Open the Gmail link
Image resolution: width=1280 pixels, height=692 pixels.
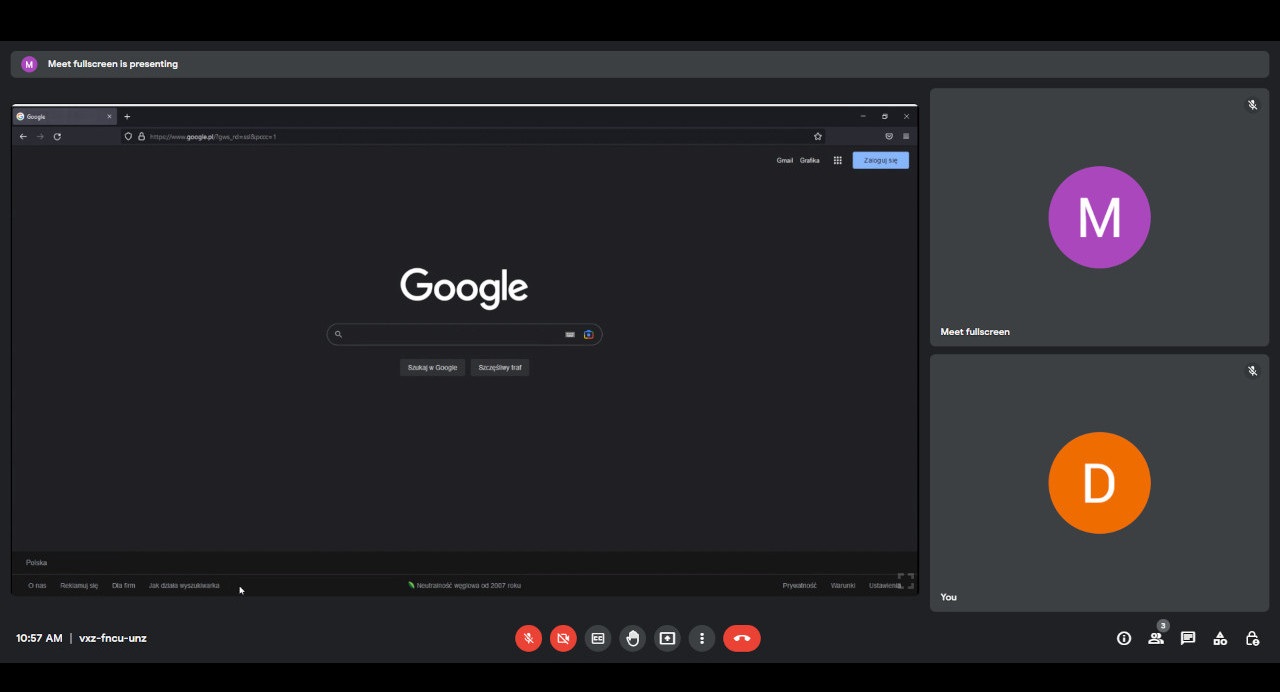pos(785,160)
